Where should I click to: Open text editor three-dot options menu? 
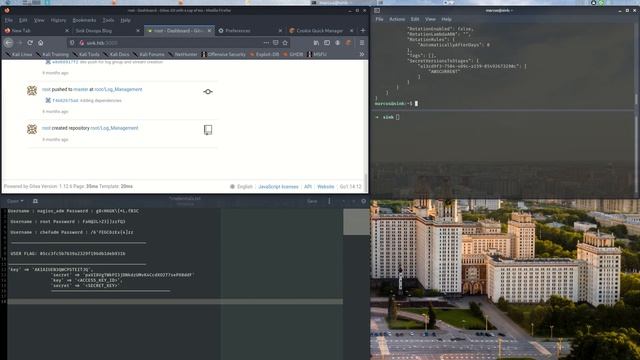click(329, 201)
